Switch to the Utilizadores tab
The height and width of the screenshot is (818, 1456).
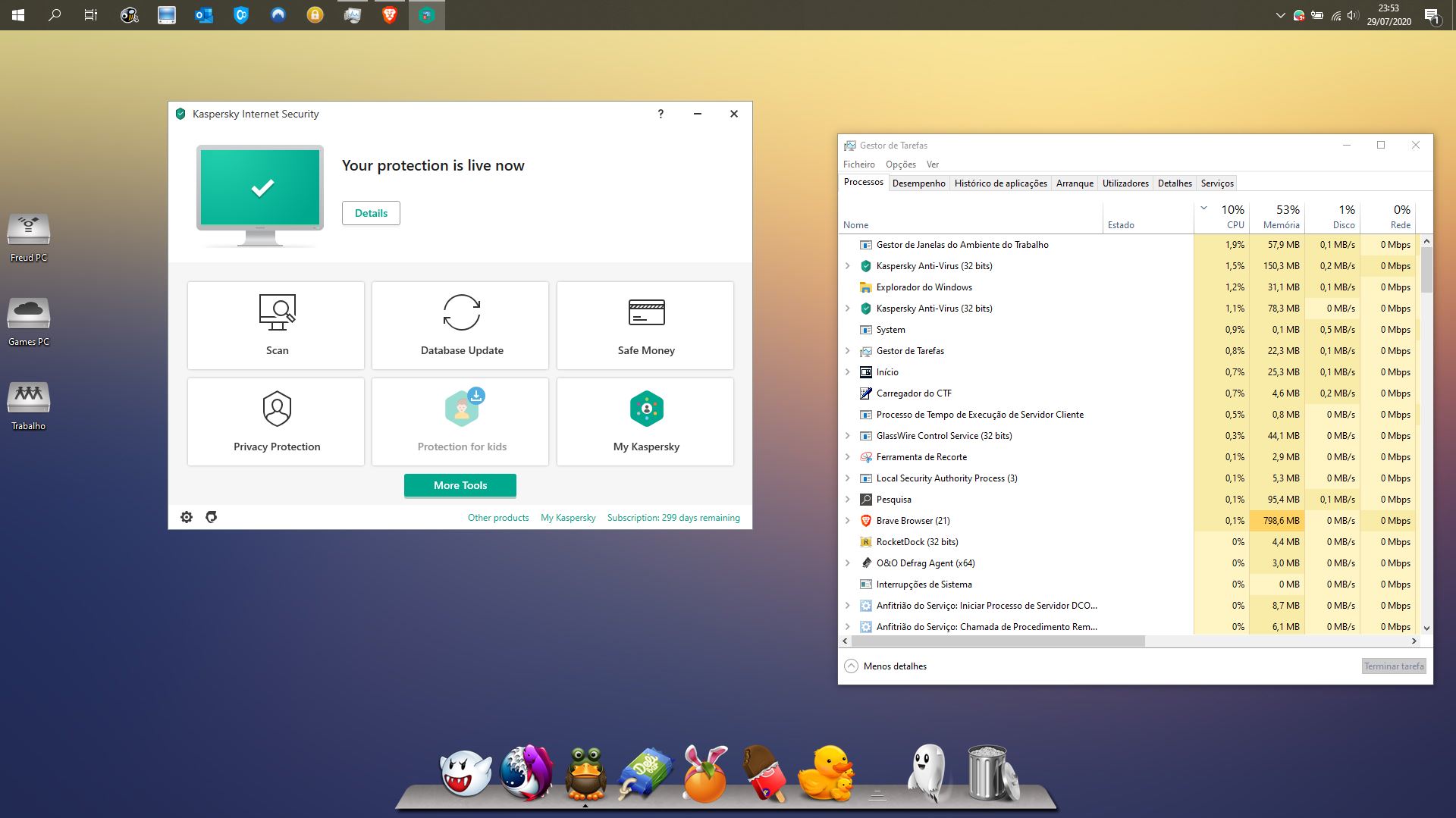click(x=1125, y=183)
